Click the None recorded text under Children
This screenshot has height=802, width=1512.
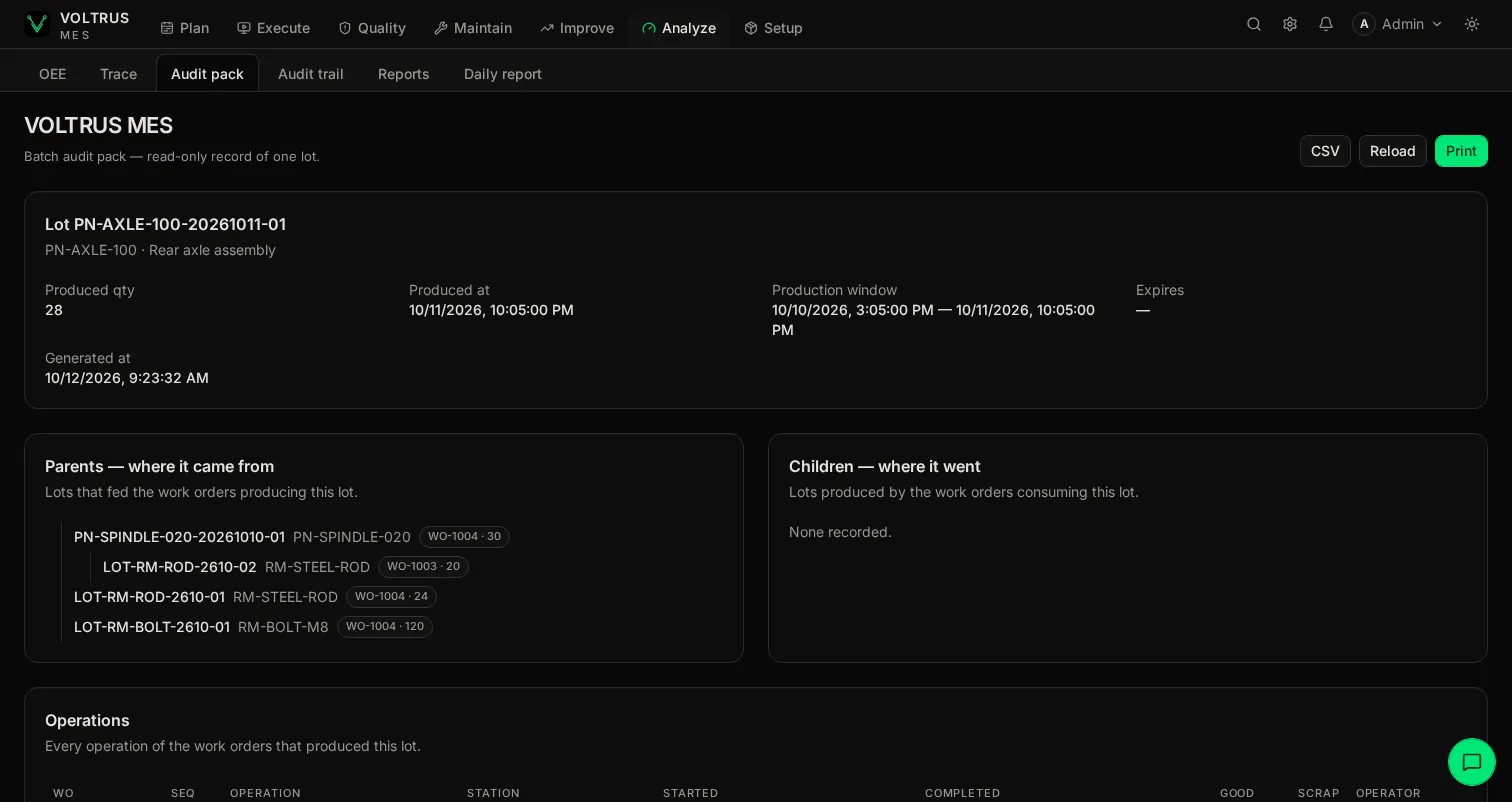pyautogui.click(x=840, y=532)
